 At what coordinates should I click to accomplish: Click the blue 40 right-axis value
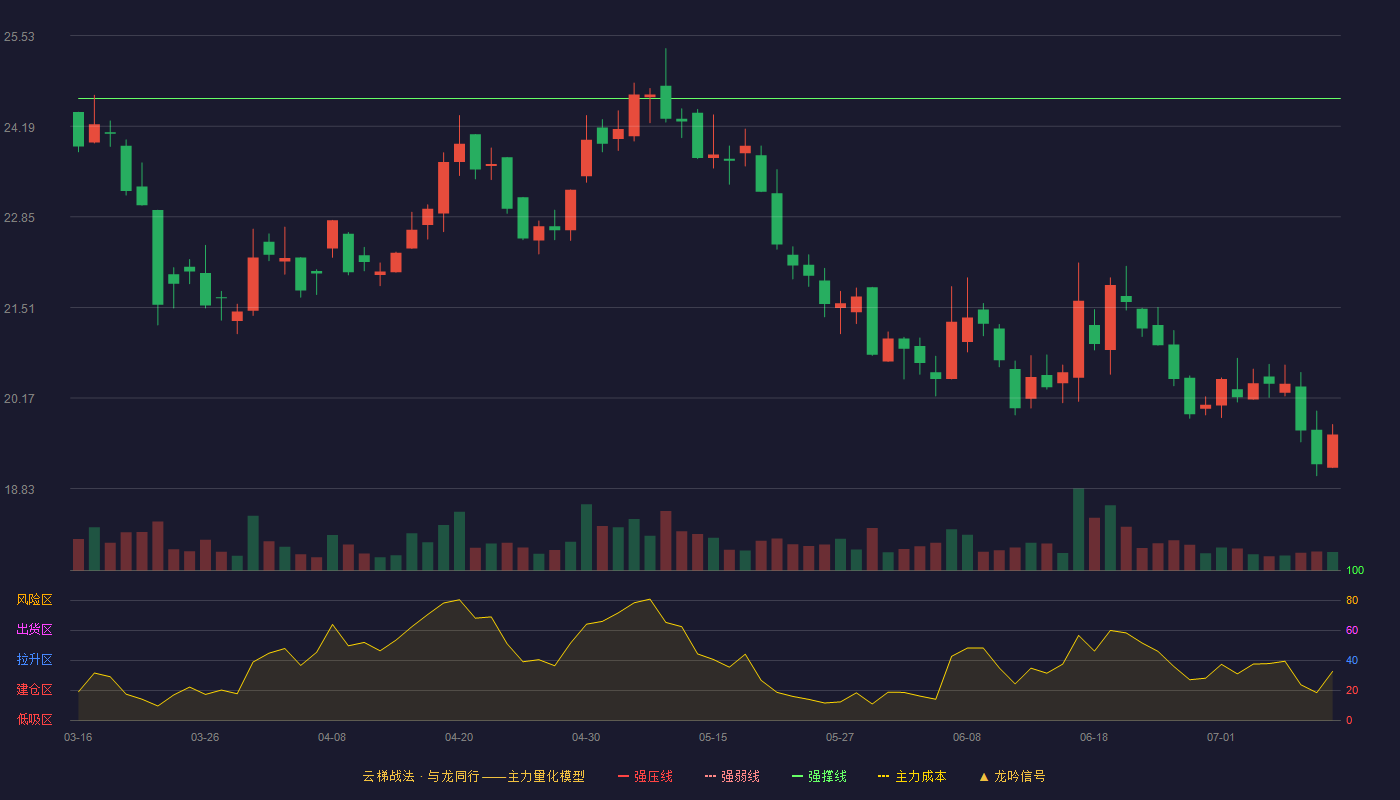point(1352,660)
